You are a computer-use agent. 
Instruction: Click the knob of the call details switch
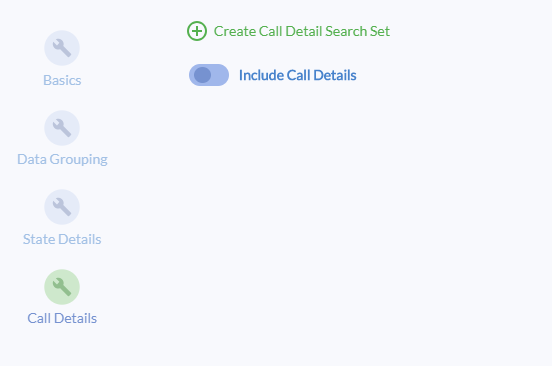[202, 75]
